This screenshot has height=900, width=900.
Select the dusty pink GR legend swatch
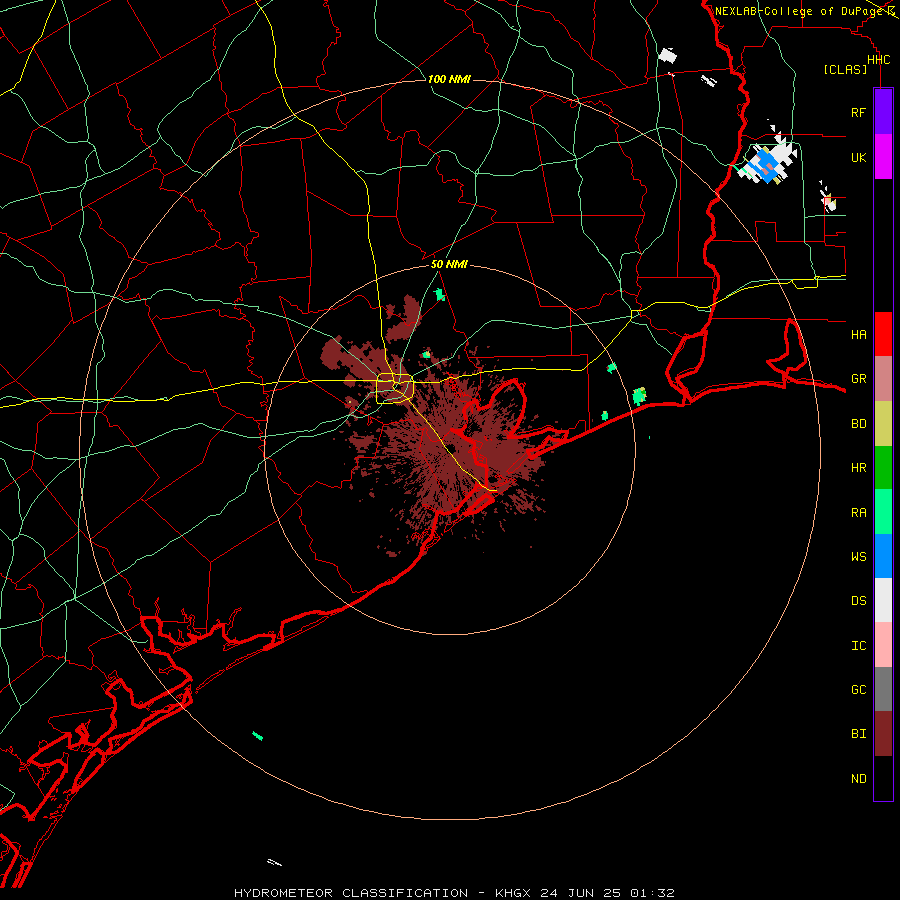point(883,379)
